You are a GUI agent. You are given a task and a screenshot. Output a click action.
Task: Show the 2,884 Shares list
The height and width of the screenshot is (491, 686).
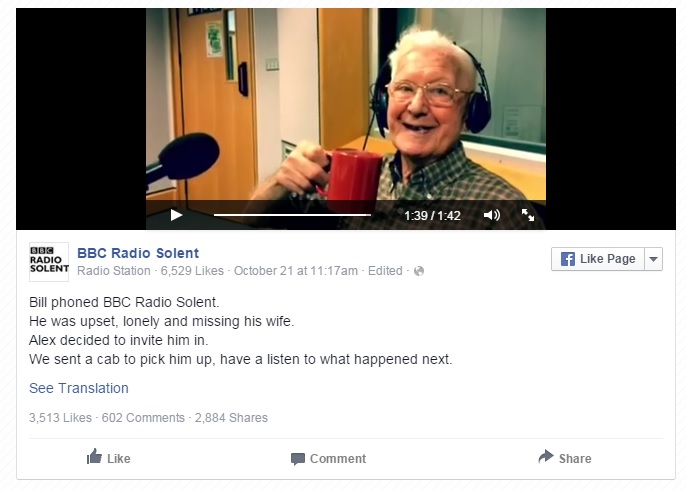coord(231,418)
